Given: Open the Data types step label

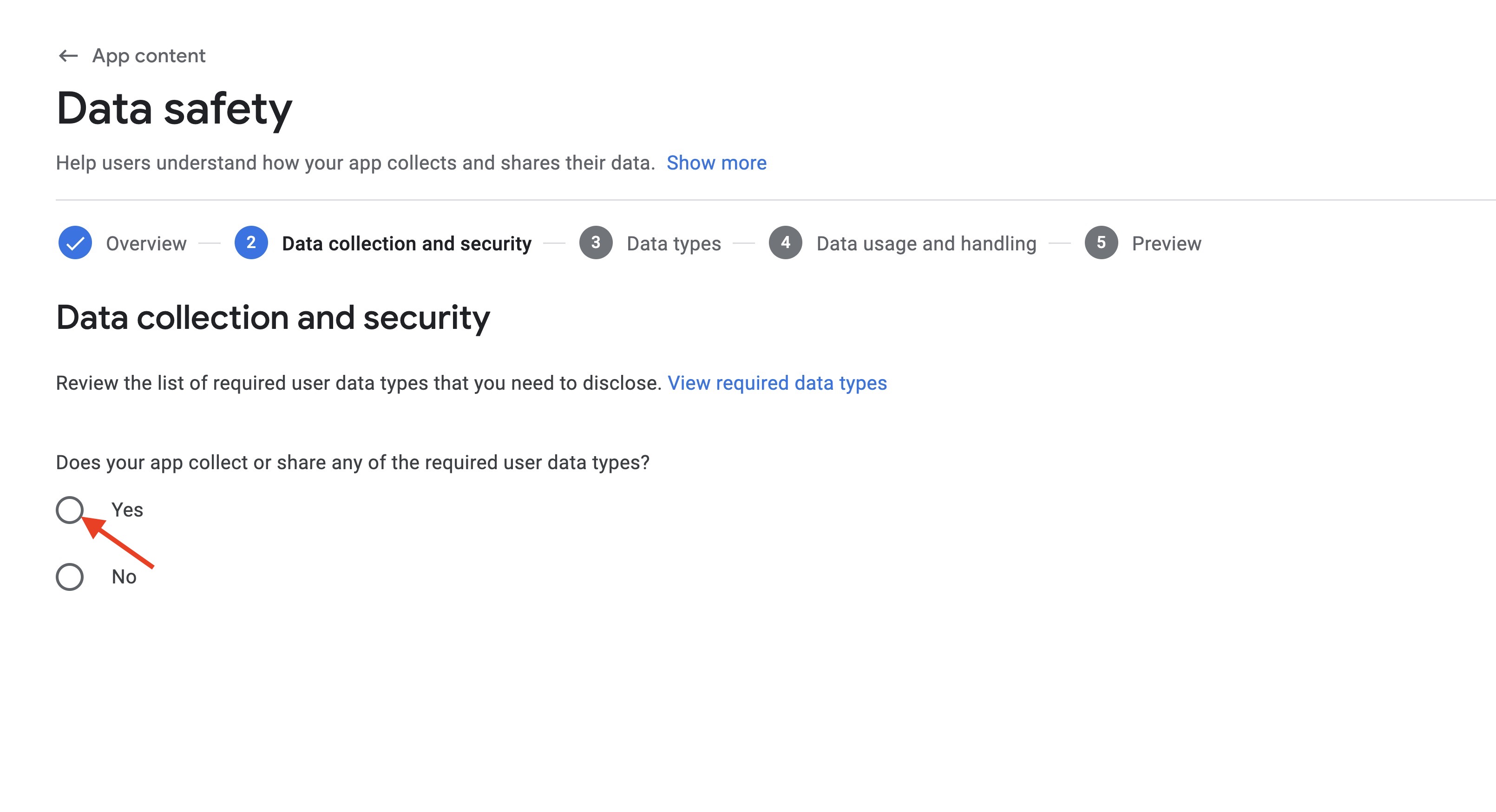Looking at the screenshot, I should coord(673,243).
